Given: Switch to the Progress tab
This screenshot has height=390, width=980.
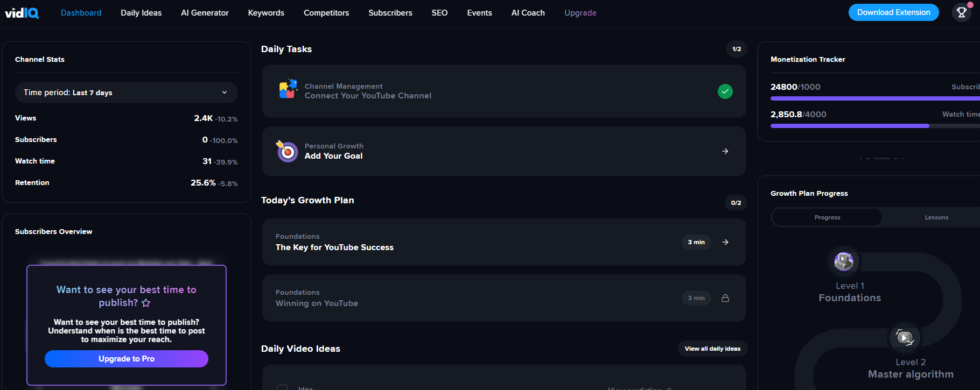Looking at the screenshot, I should click(x=827, y=218).
